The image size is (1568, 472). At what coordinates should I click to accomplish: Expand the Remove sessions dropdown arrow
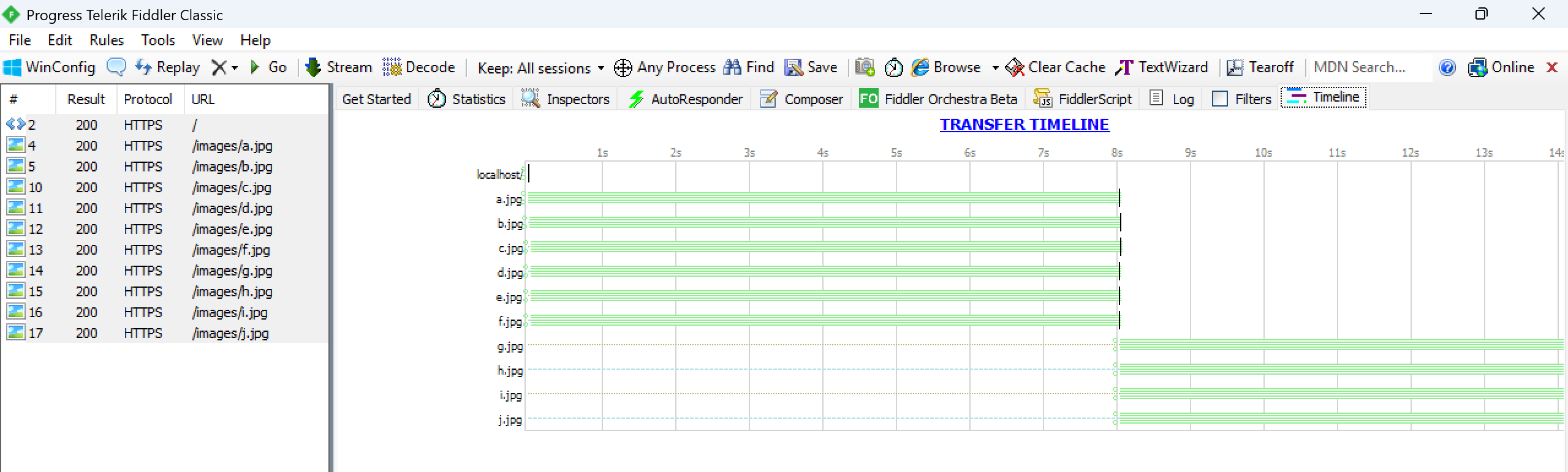pos(235,68)
